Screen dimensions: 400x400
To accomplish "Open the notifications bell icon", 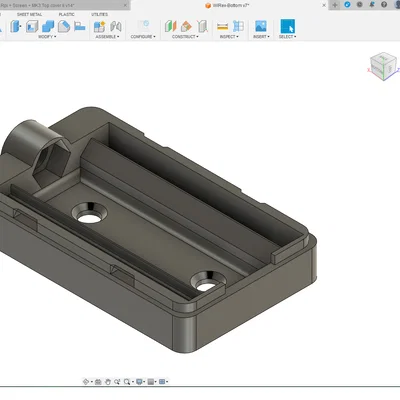I will (x=372, y=5).
